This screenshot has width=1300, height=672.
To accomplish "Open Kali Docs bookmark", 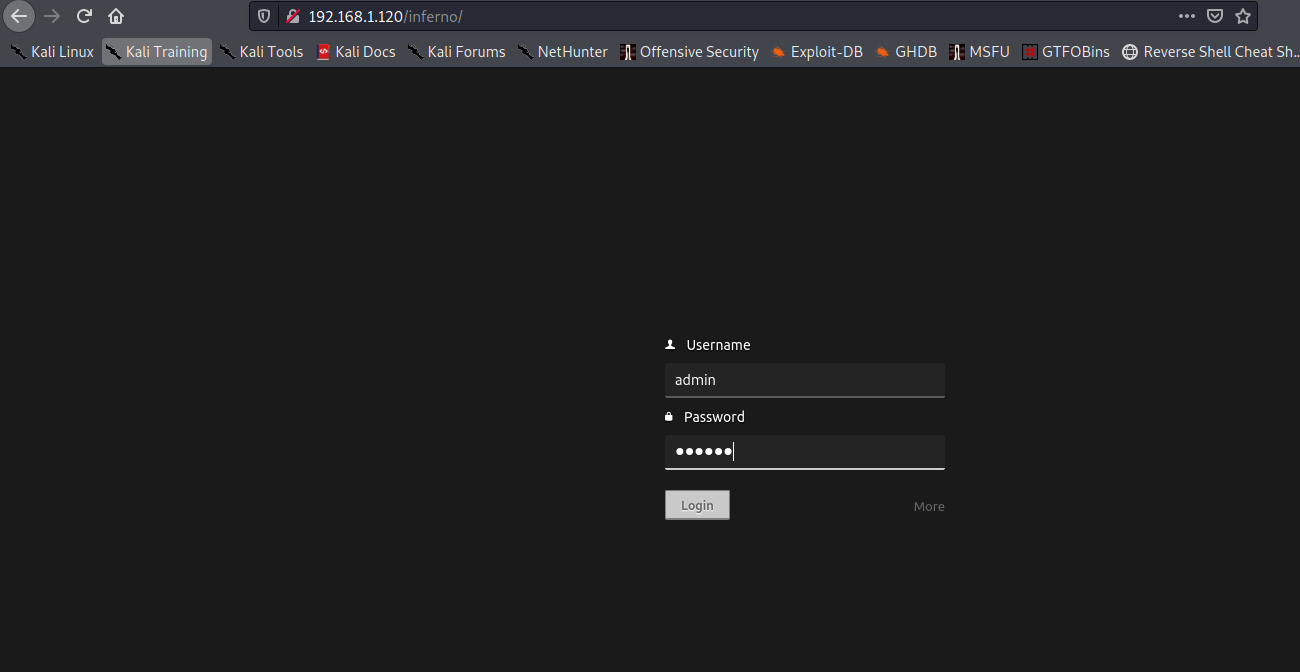I will tap(356, 52).
